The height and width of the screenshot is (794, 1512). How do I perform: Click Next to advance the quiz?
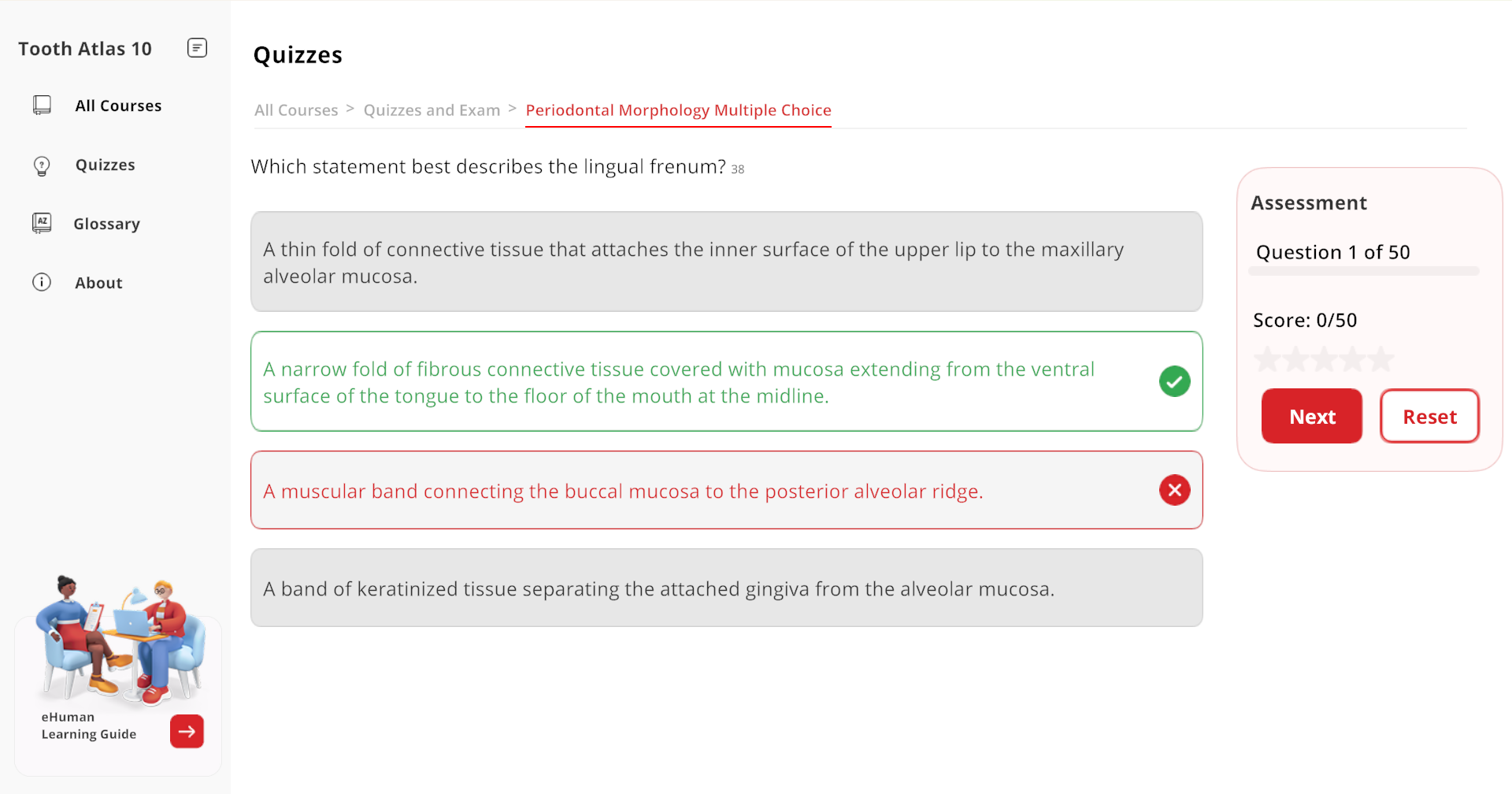1311,416
